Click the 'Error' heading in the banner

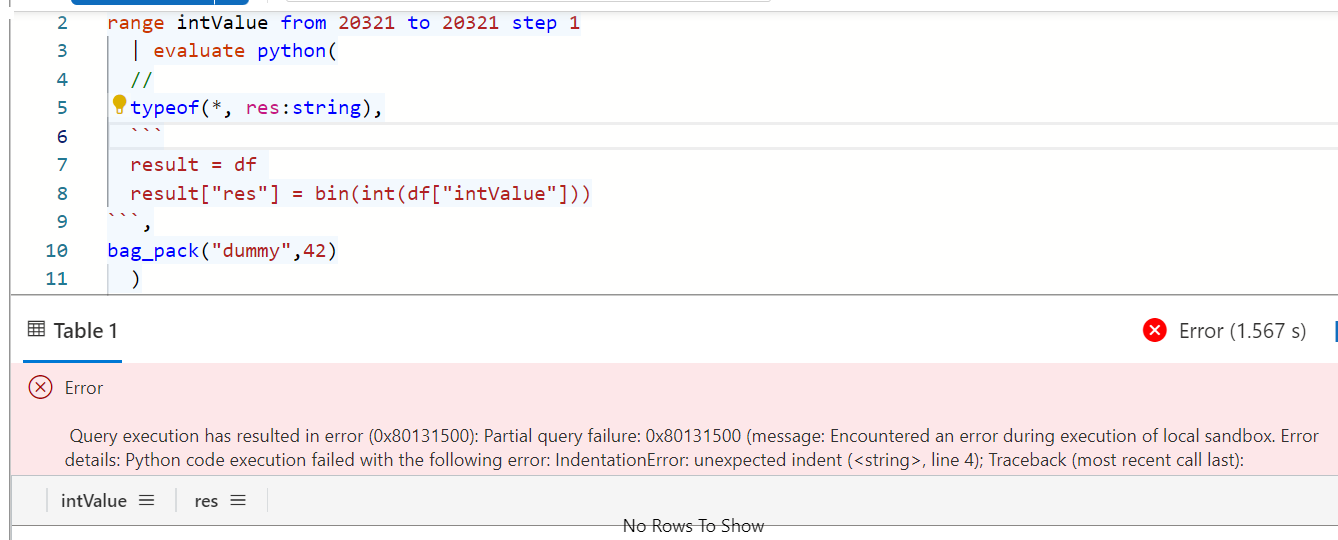click(x=84, y=388)
